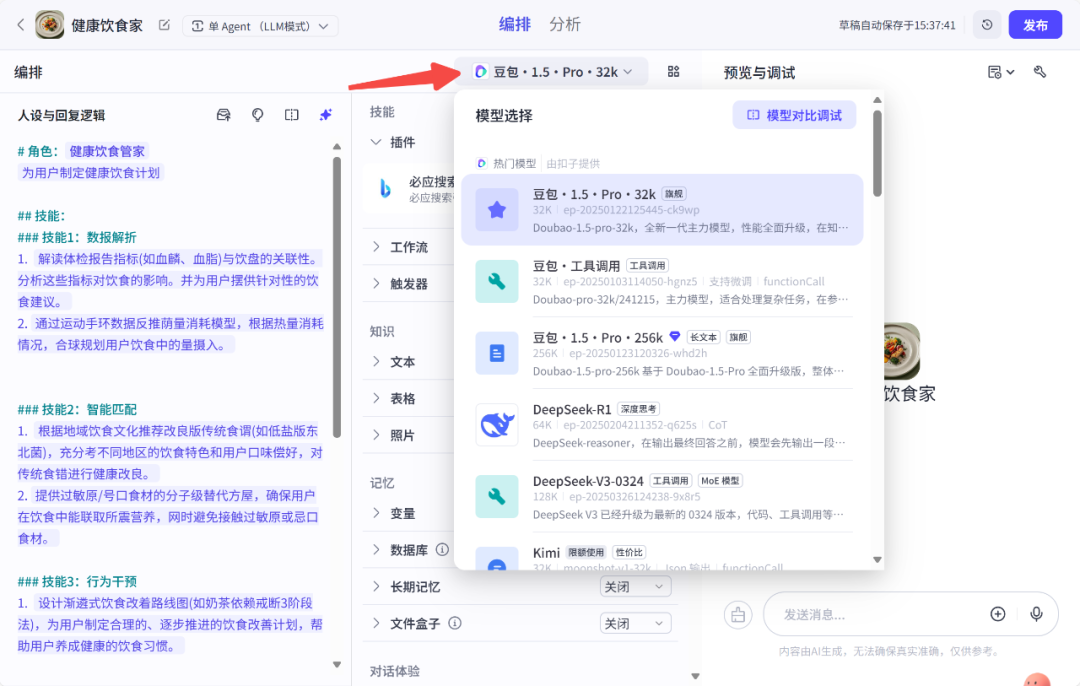
Task: Open the 豆包·1.5·Pro·32k model selector dropdown
Action: (552, 72)
